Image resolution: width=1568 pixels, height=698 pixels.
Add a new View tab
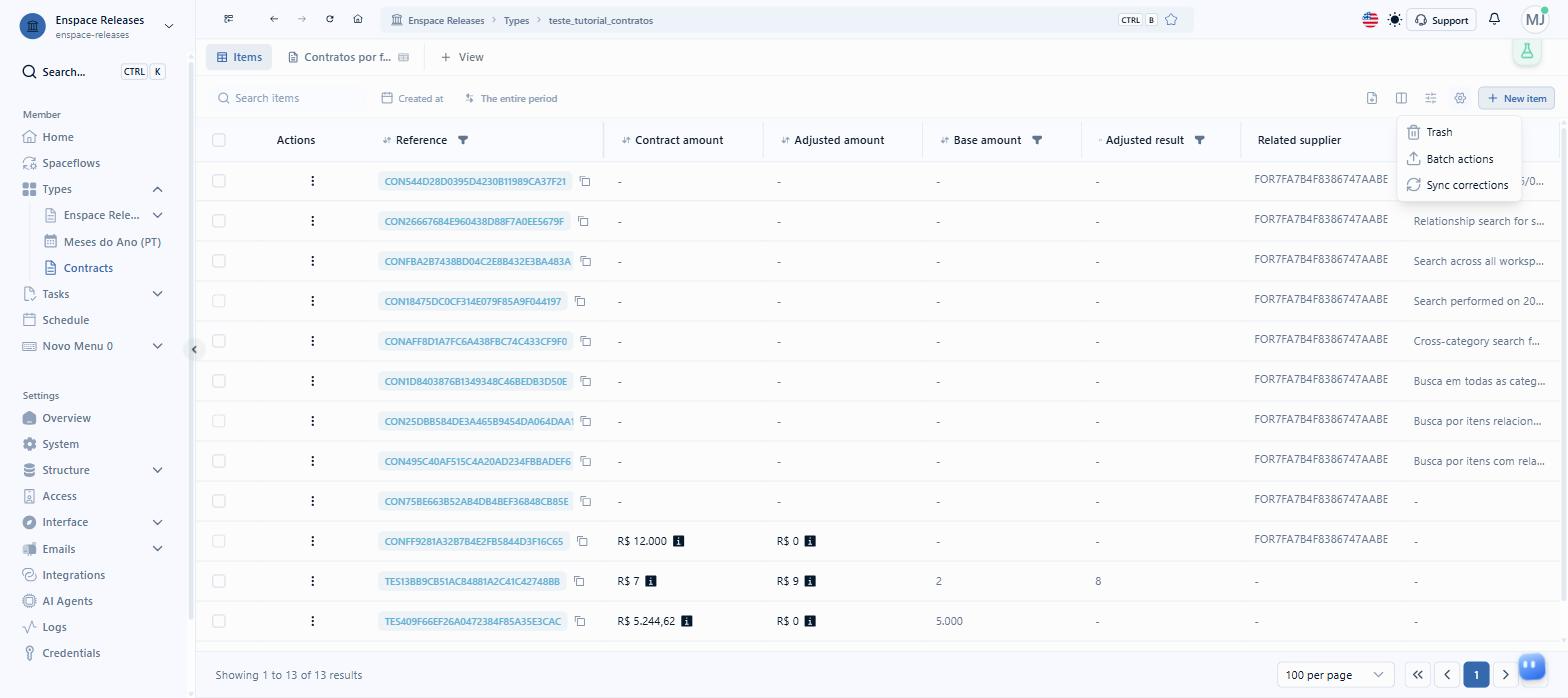pyautogui.click(x=462, y=57)
